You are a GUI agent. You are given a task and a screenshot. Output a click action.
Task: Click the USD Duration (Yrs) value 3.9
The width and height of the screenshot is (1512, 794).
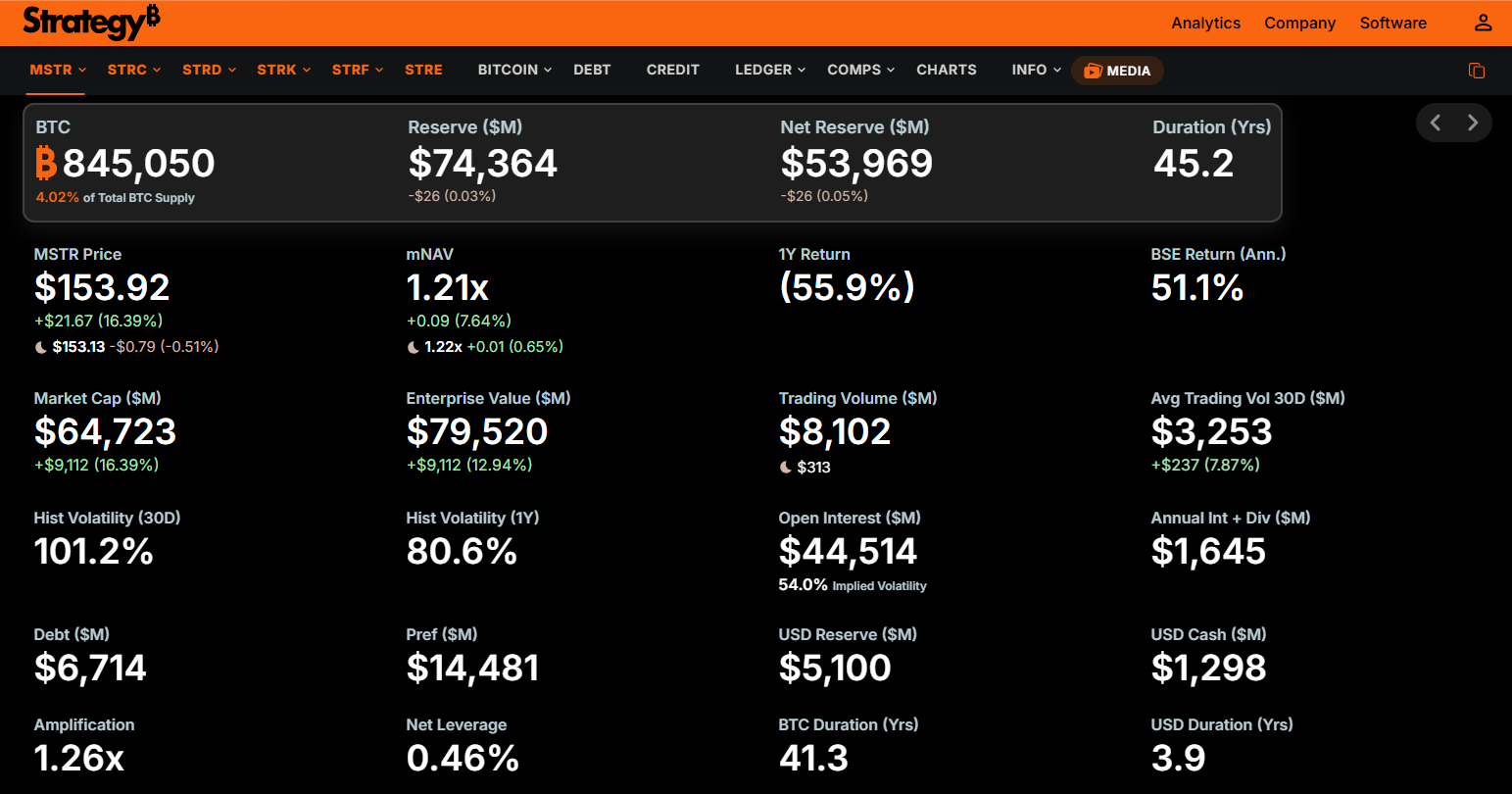[x=1179, y=758]
